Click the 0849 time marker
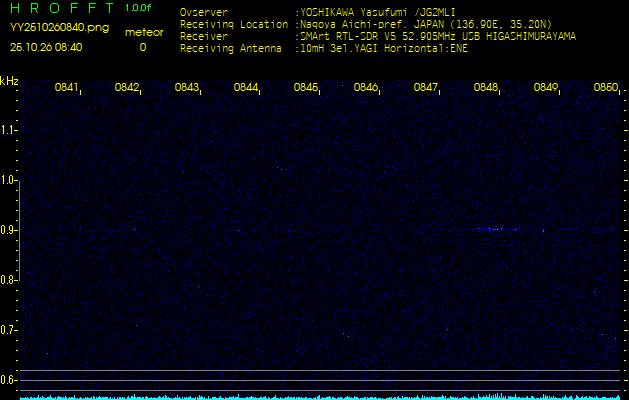The height and width of the screenshot is (400, 629). tap(546, 87)
